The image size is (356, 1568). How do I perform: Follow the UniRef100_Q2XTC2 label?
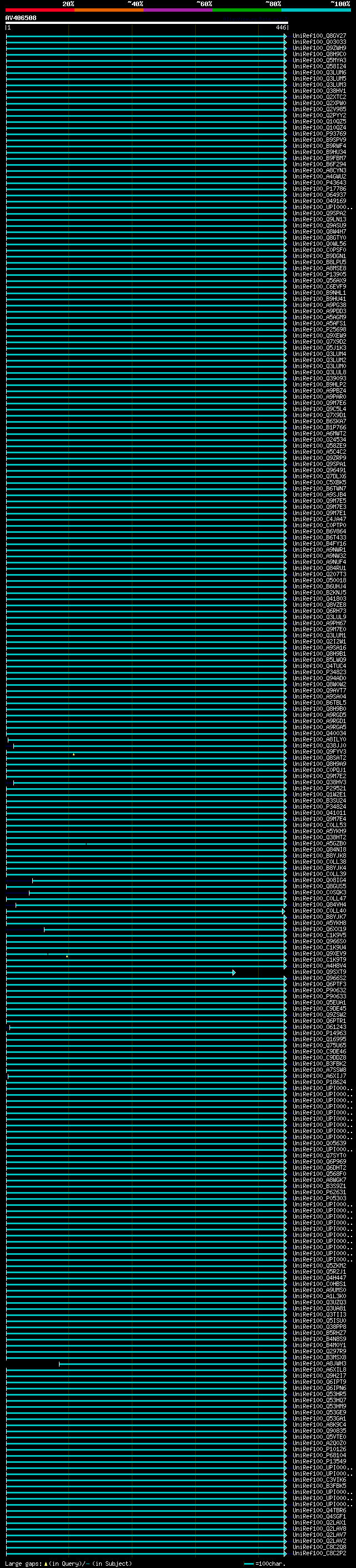(x=319, y=97)
